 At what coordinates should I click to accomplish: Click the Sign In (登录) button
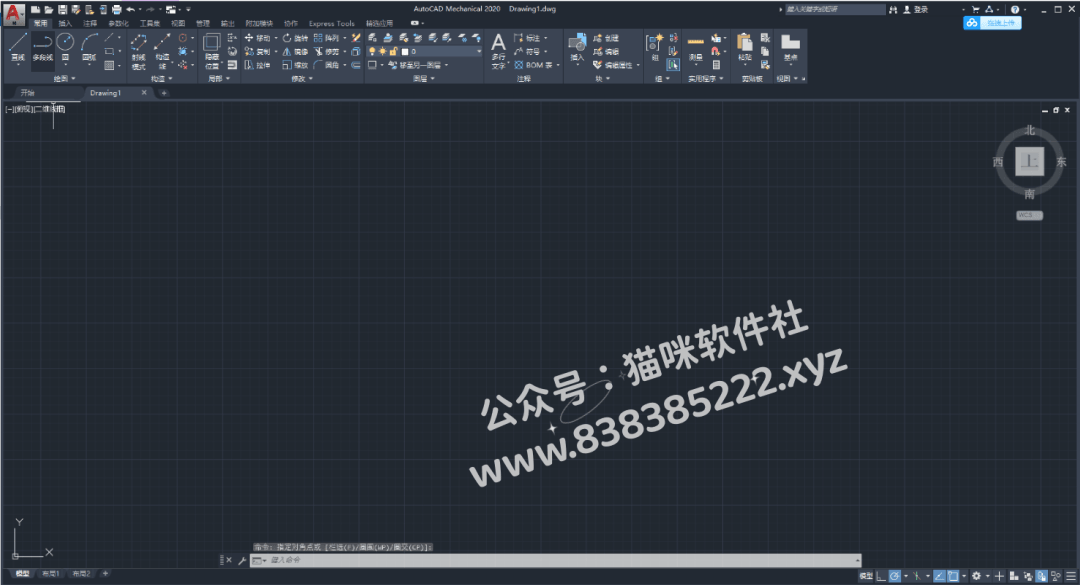click(915, 10)
